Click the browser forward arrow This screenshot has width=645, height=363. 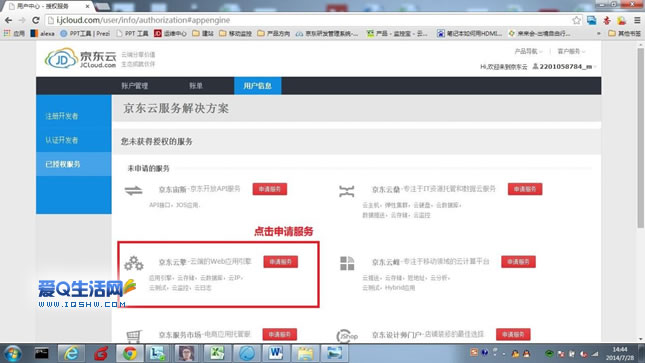coord(22,20)
